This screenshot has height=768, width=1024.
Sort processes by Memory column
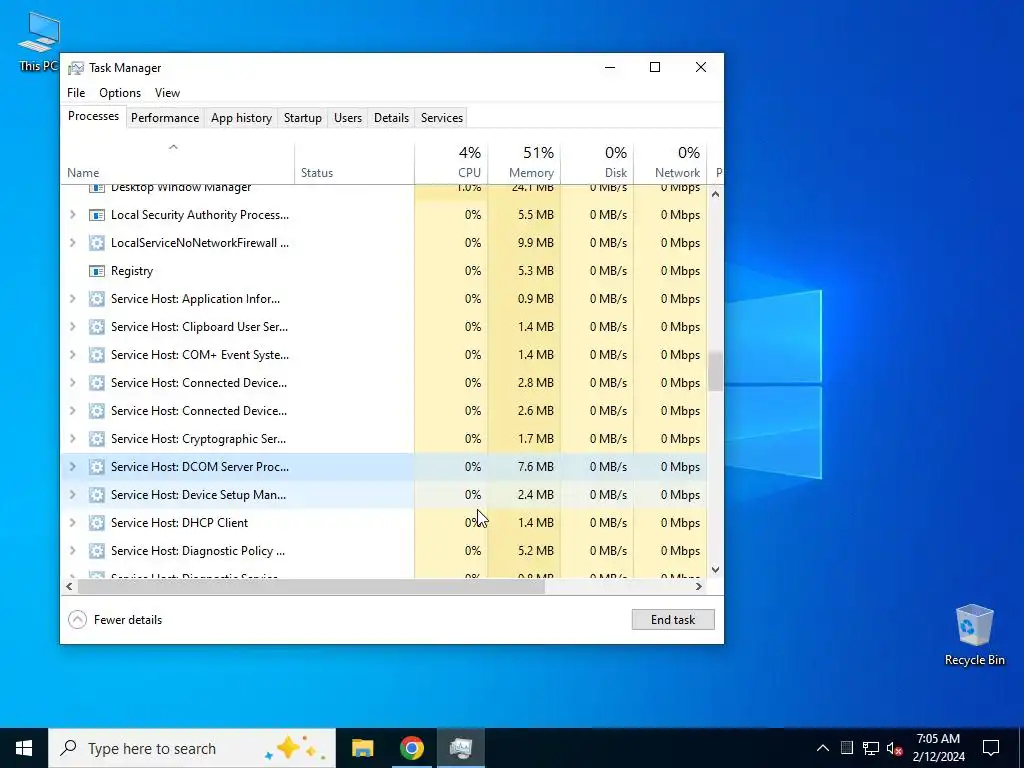pyautogui.click(x=524, y=163)
